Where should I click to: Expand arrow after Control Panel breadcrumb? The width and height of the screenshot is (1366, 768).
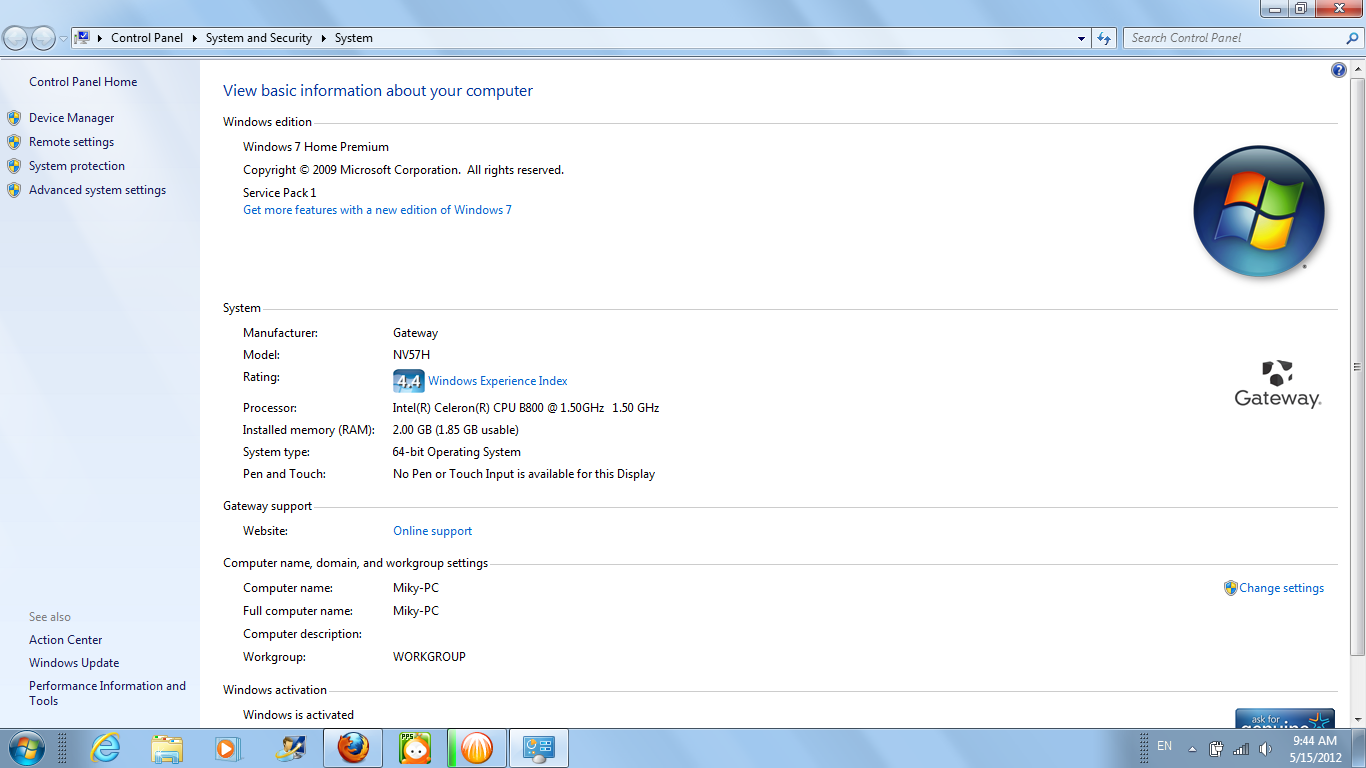(195, 38)
